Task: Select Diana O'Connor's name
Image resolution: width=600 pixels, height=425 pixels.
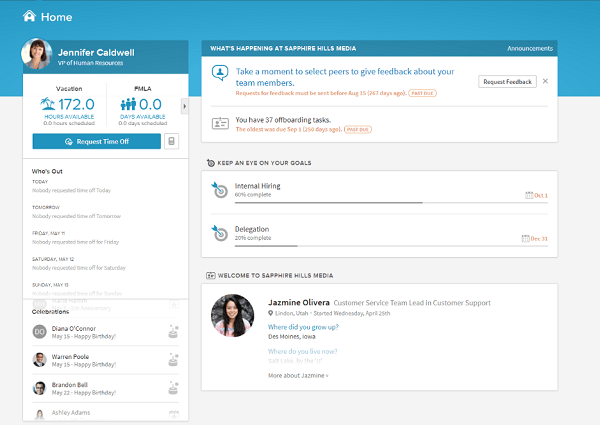Action: coord(74,329)
